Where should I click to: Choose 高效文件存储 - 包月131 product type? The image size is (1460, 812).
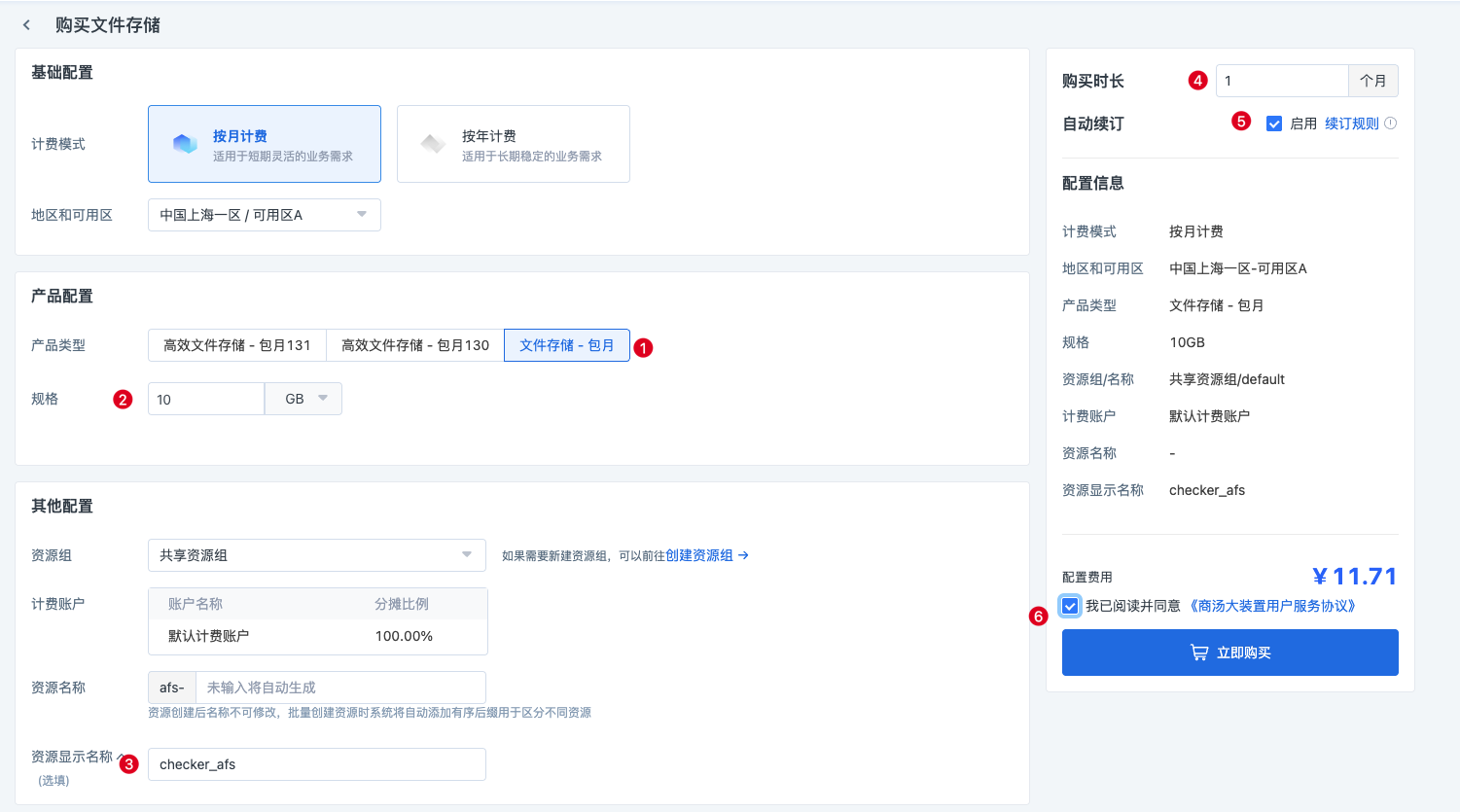(x=237, y=345)
